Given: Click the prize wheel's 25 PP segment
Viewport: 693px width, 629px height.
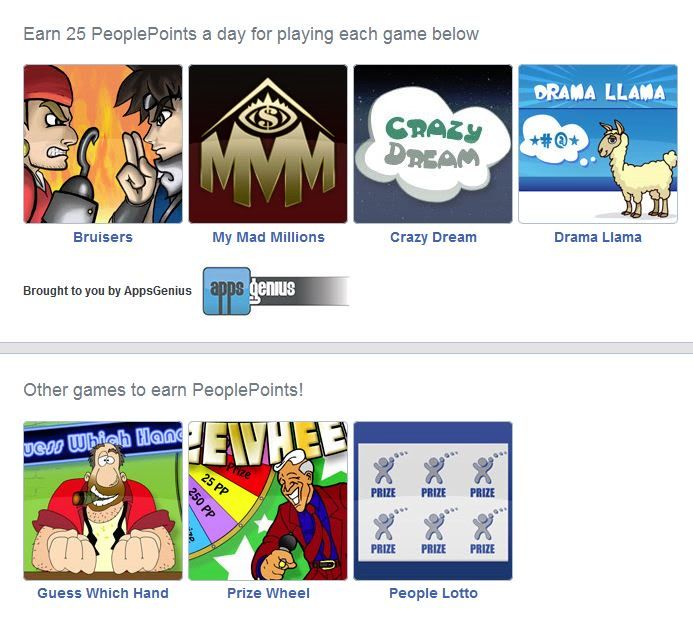Looking at the screenshot, I should point(215,484).
